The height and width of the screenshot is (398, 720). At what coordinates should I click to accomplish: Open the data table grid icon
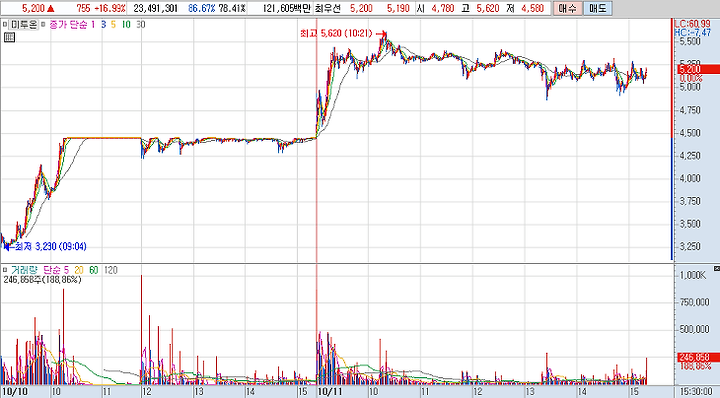click(9, 38)
